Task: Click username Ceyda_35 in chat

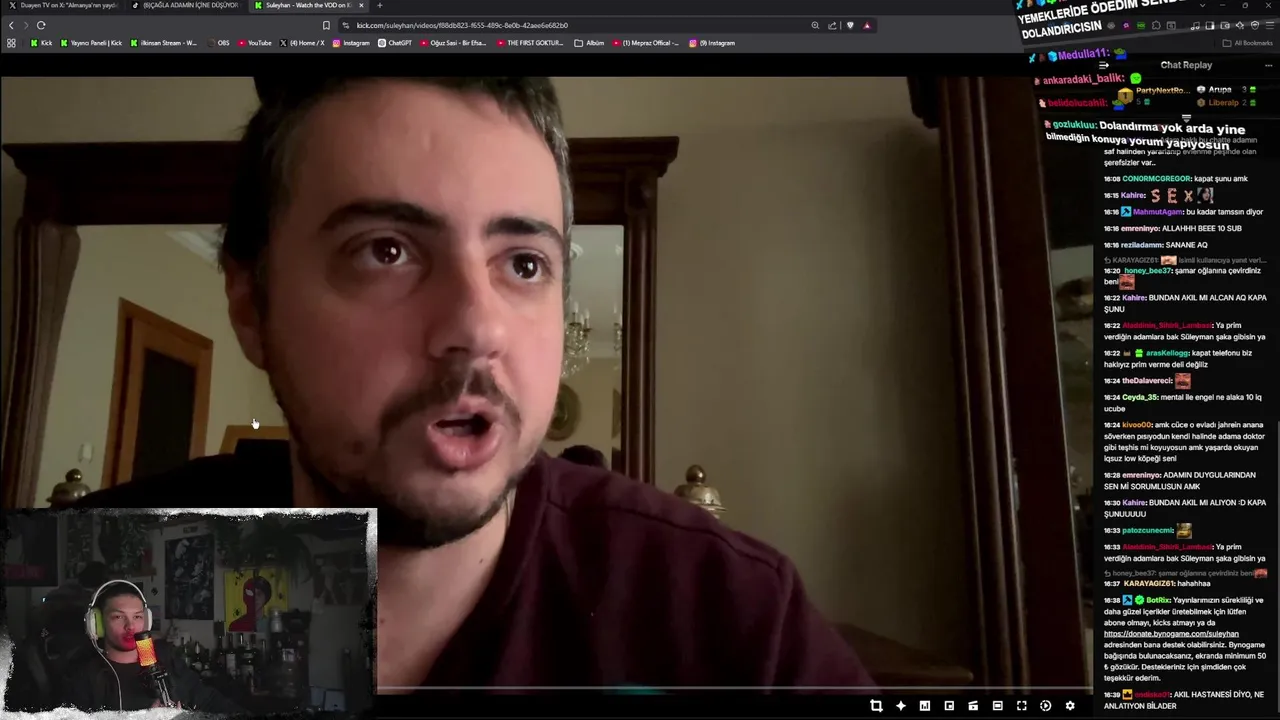Action: tap(1139, 397)
